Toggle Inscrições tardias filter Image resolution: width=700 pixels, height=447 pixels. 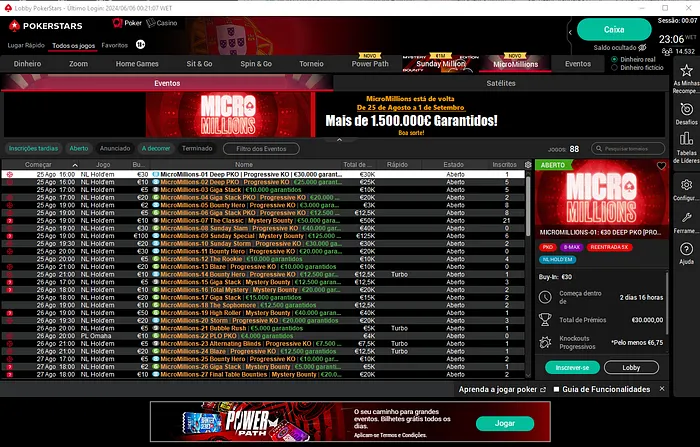point(33,148)
